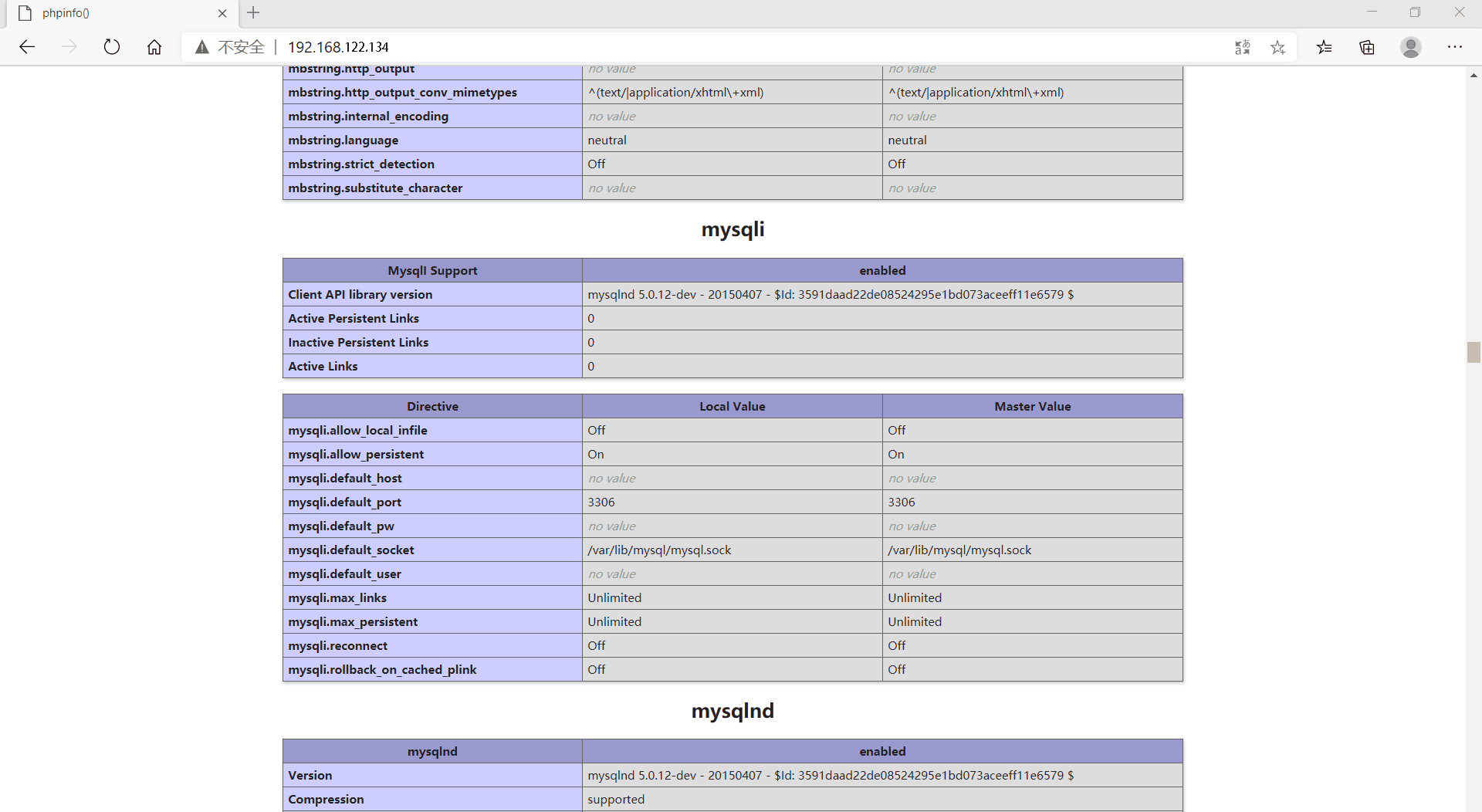Restore down the browser window
This screenshot has height=812, width=1482.
click(x=1415, y=12)
